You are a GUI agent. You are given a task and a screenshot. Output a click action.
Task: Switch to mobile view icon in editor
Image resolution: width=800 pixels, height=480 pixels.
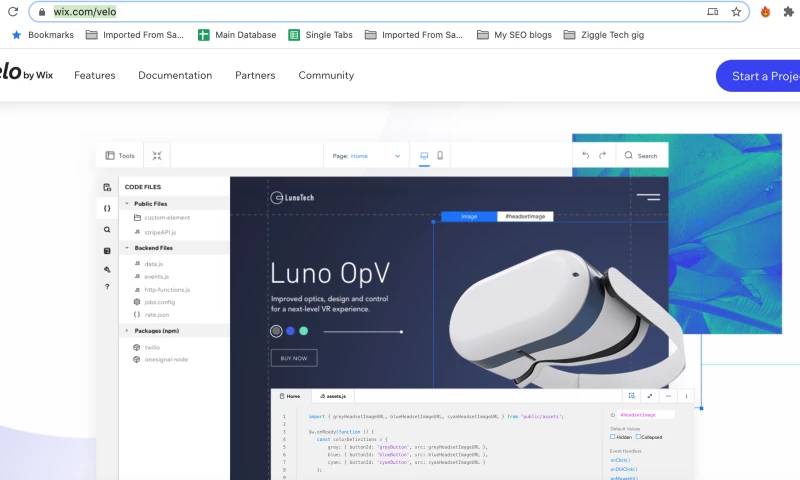pyautogui.click(x=441, y=156)
